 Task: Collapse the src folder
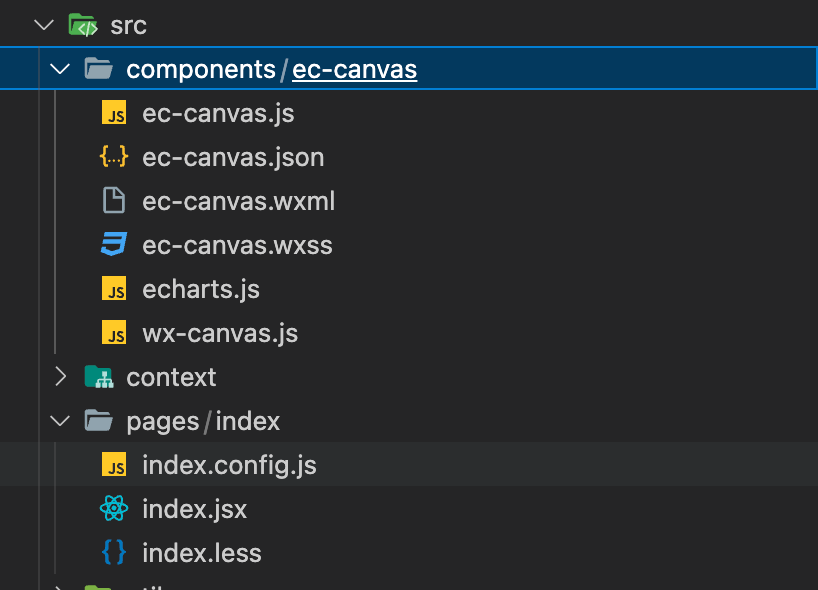pos(43,24)
